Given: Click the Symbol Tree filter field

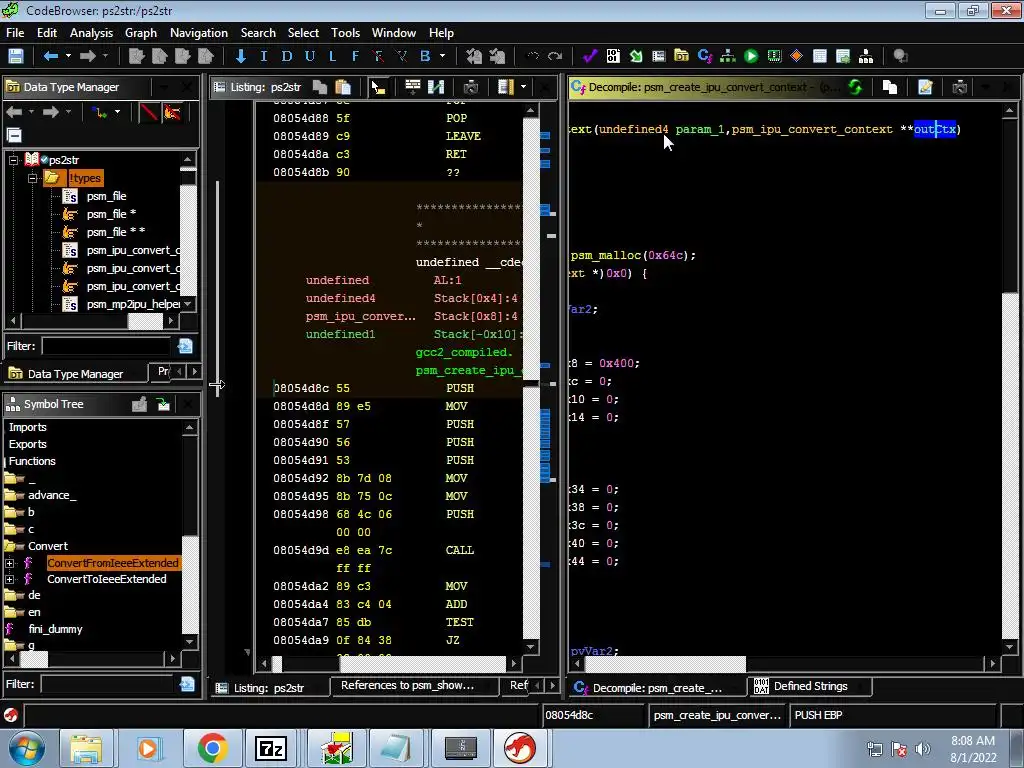Looking at the screenshot, I should click(x=106, y=684).
